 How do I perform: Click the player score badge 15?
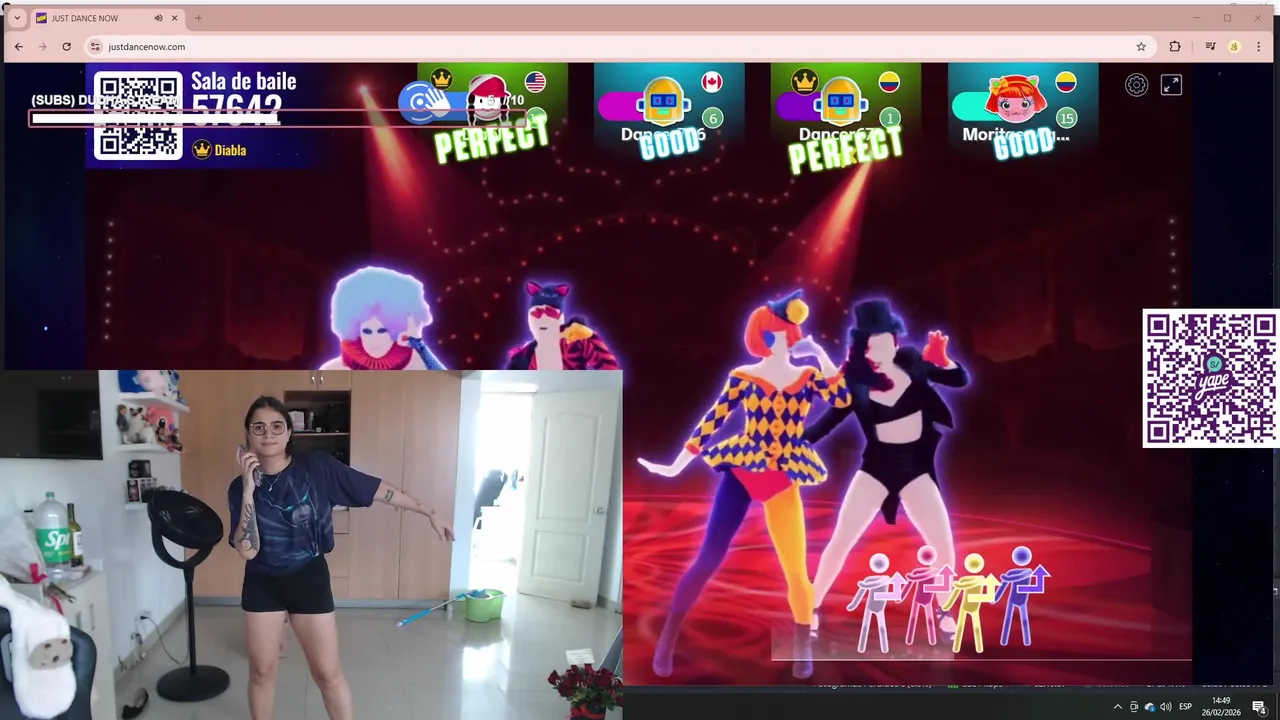(x=1066, y=118)
